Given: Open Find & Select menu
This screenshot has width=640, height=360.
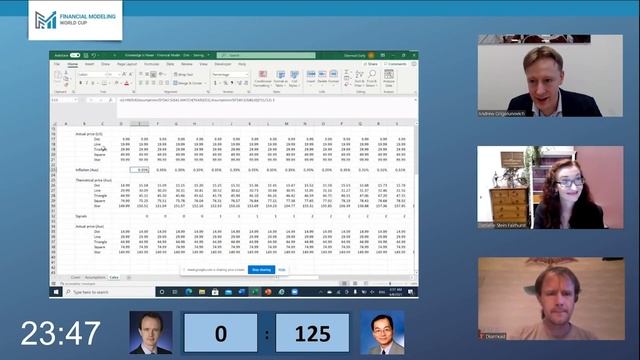Looking at the screenshot, I should (x=372, y=78).
